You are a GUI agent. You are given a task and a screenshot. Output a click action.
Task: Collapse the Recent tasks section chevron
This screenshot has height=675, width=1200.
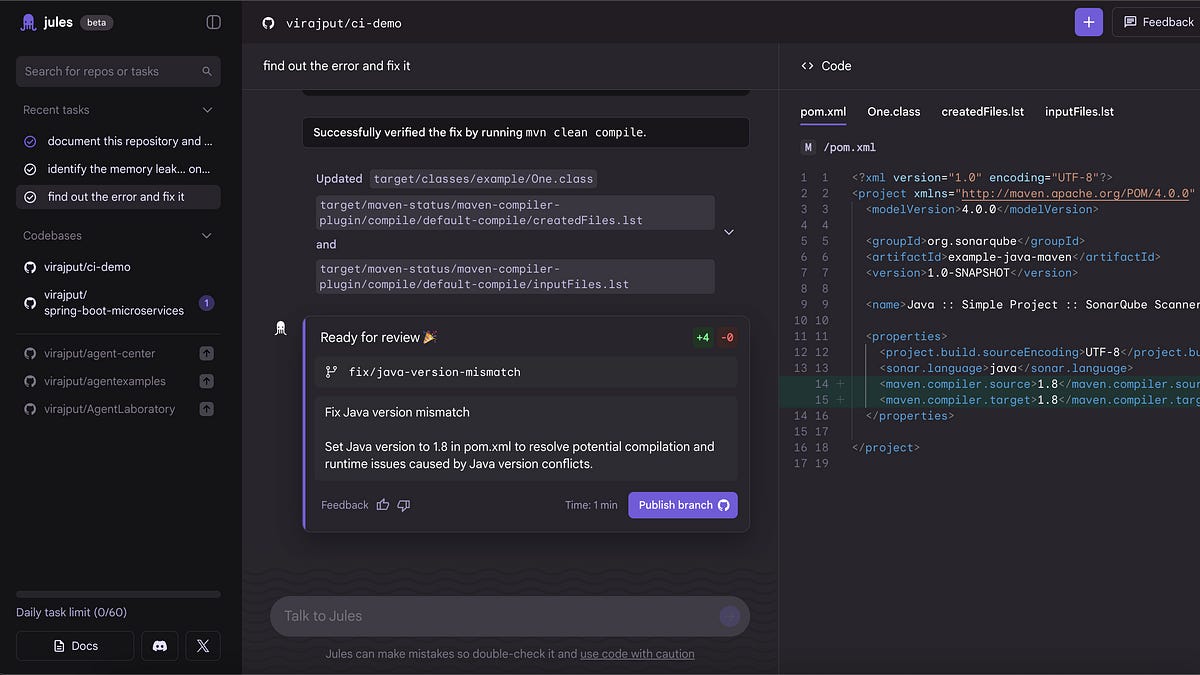click(x=207, y=110)
